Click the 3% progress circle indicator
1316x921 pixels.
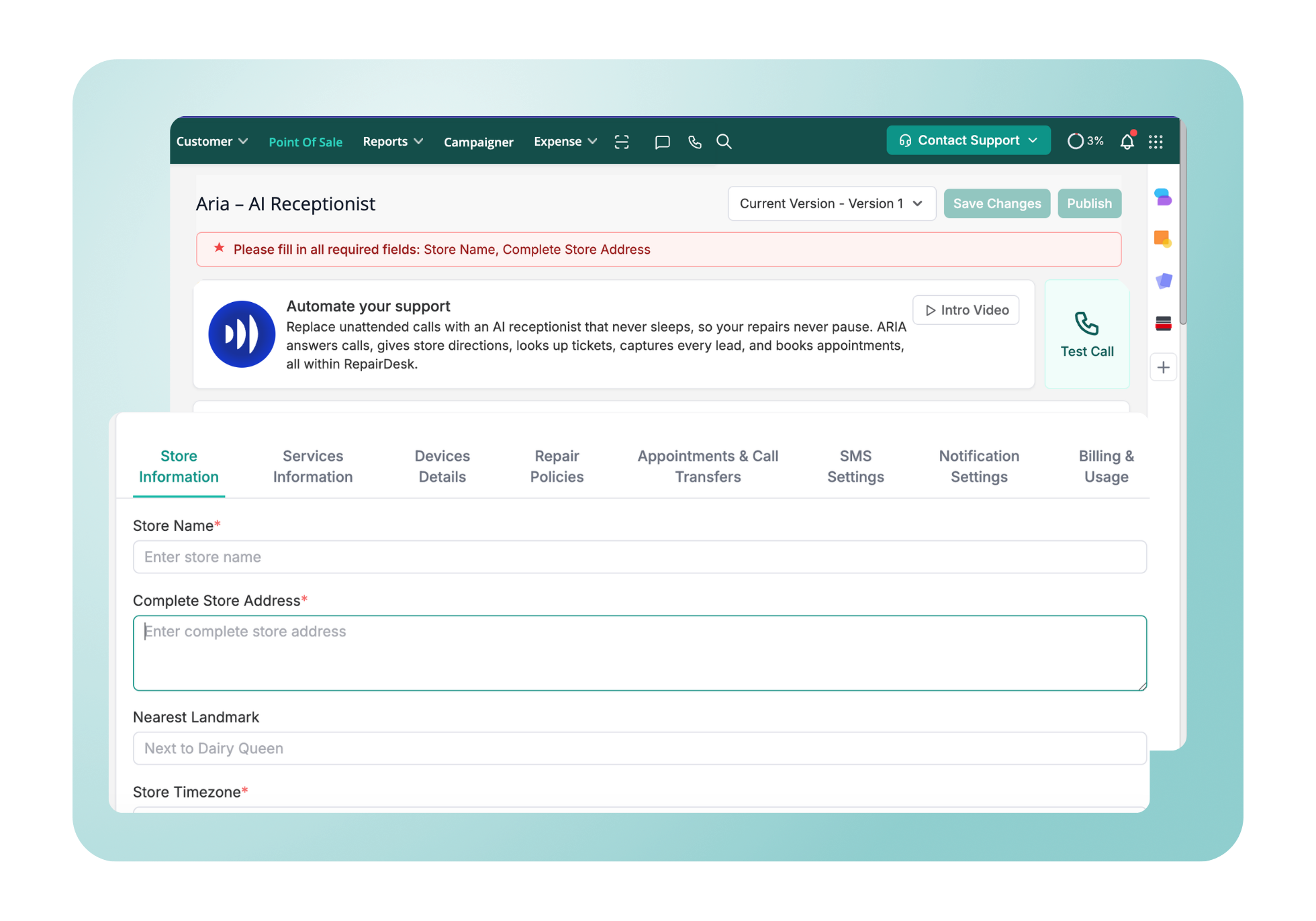pyautogui.click(x=1085, y=141)
